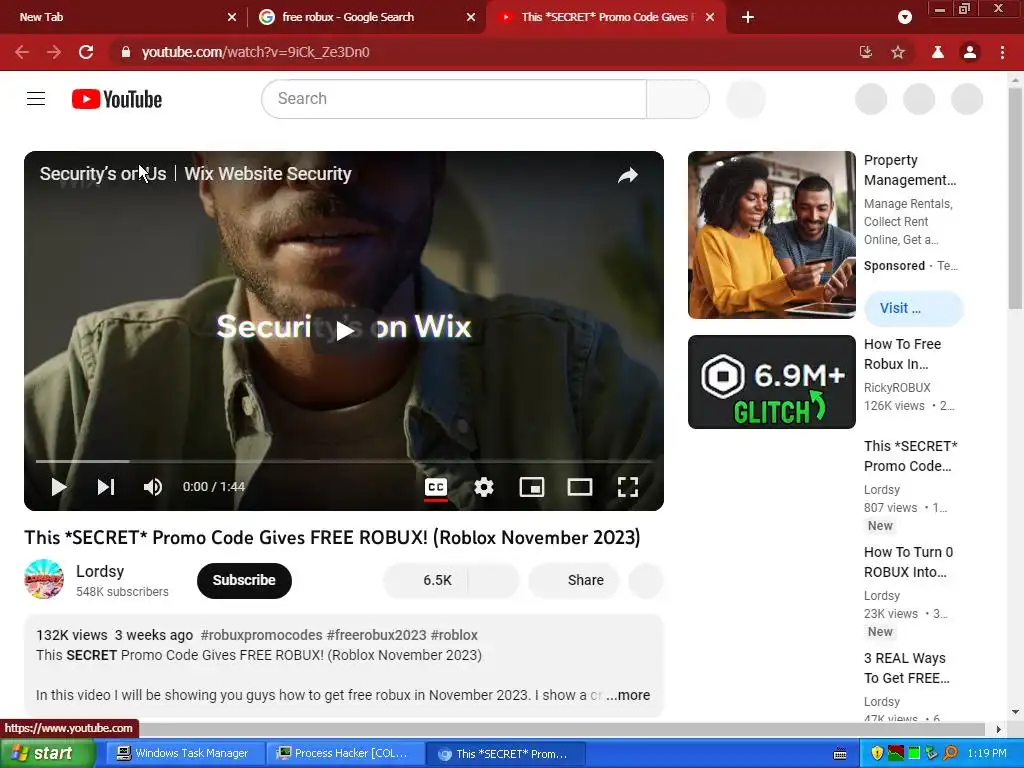Switch to Process Hacker in taskbar
The height and width of the screenshot is (768, 1024).
(x=344, y=754)
